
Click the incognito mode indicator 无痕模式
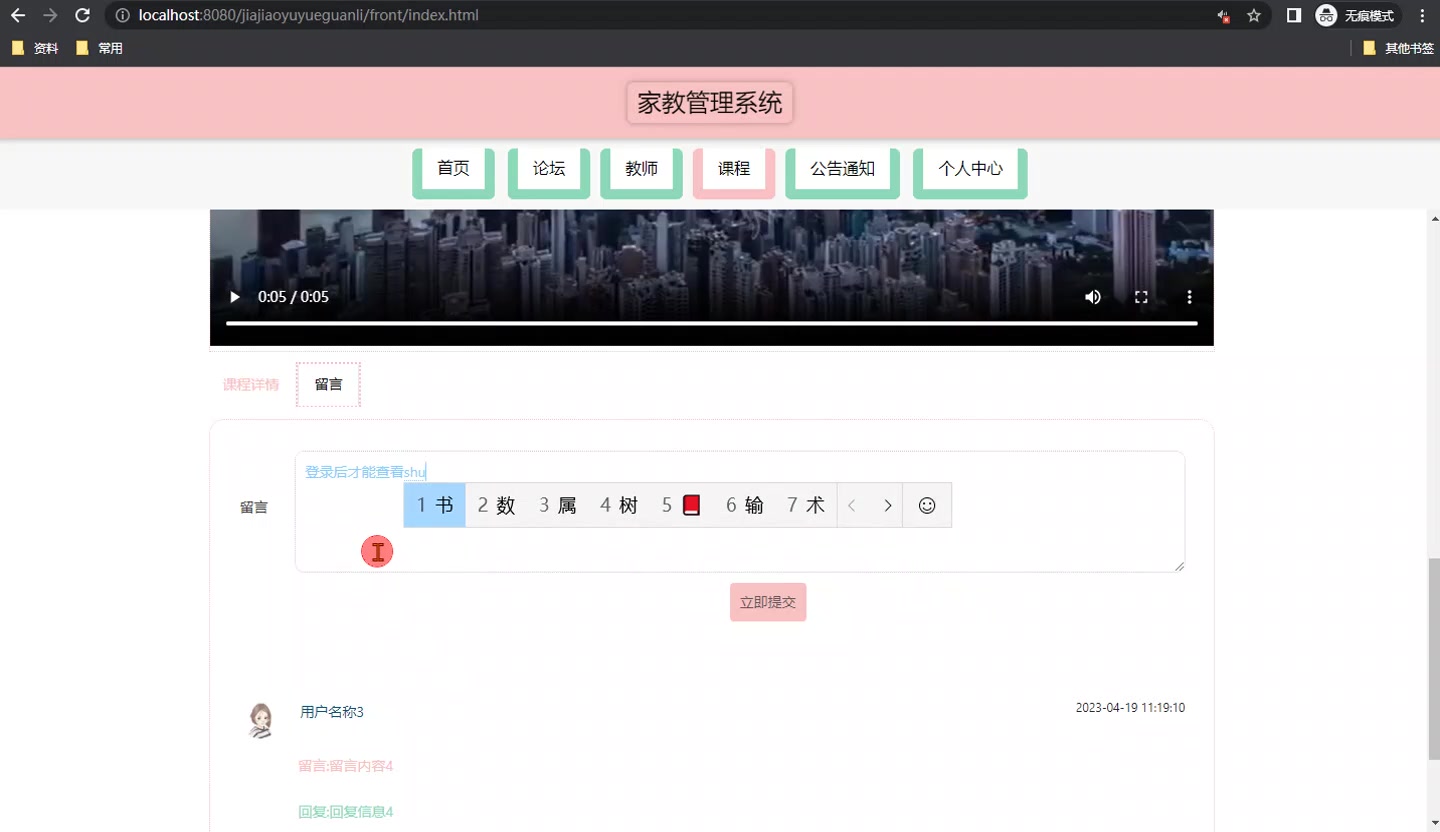click(x=1356, y=16)
